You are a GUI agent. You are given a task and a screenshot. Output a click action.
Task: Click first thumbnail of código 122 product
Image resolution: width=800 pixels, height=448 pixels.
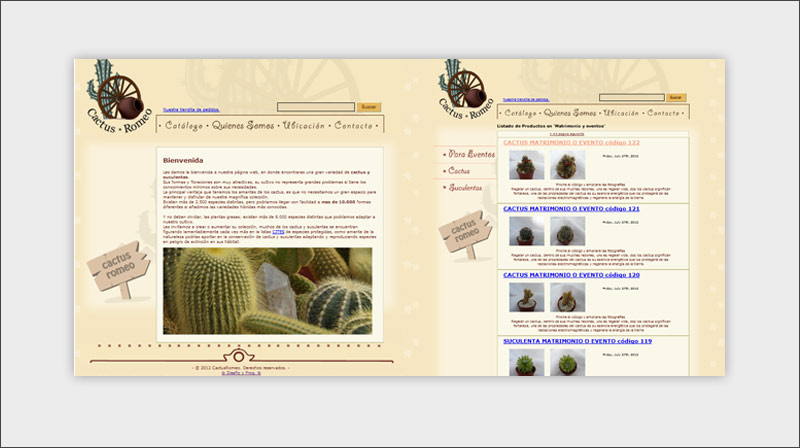point(527,165)
